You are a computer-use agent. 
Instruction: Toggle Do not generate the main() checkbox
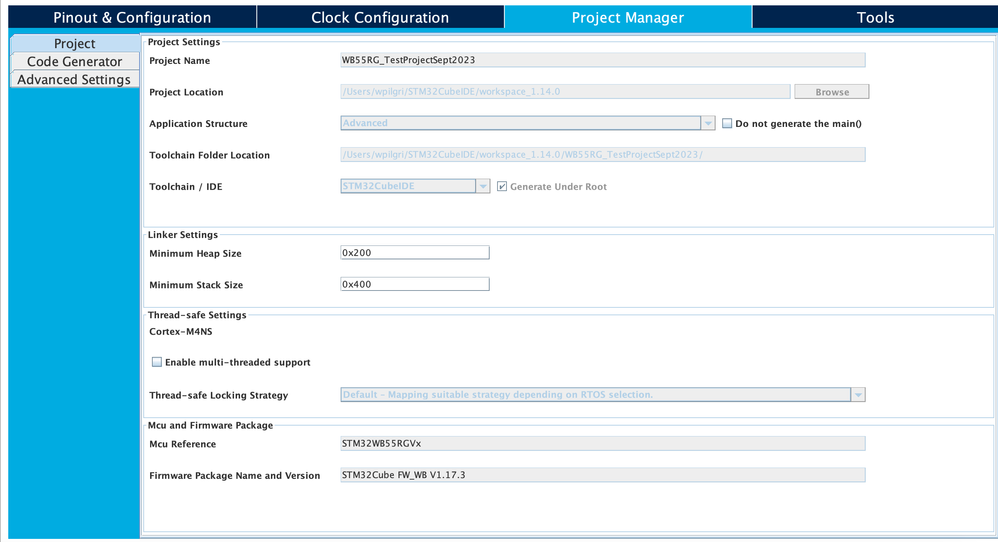click(727, 123)
